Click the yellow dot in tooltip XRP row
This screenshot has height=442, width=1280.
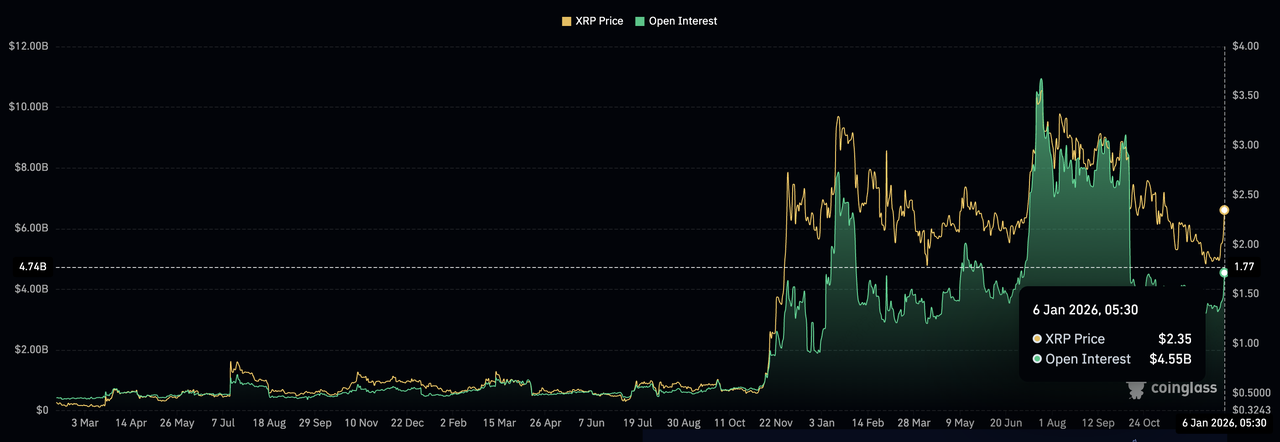click(1037, 339)
